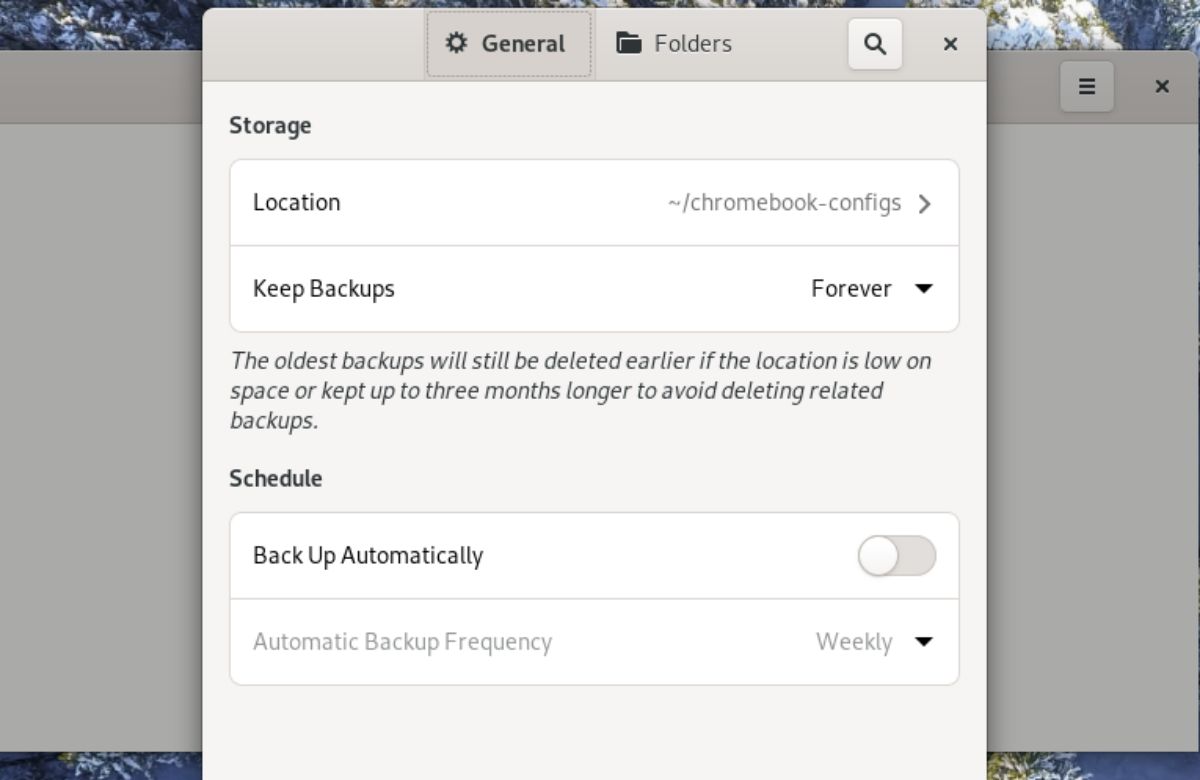Image resolution: width=1200 pixels, height=780 pixels.
Task: Click the Location row labeled chromebook-configs
Action: point(594,203)
